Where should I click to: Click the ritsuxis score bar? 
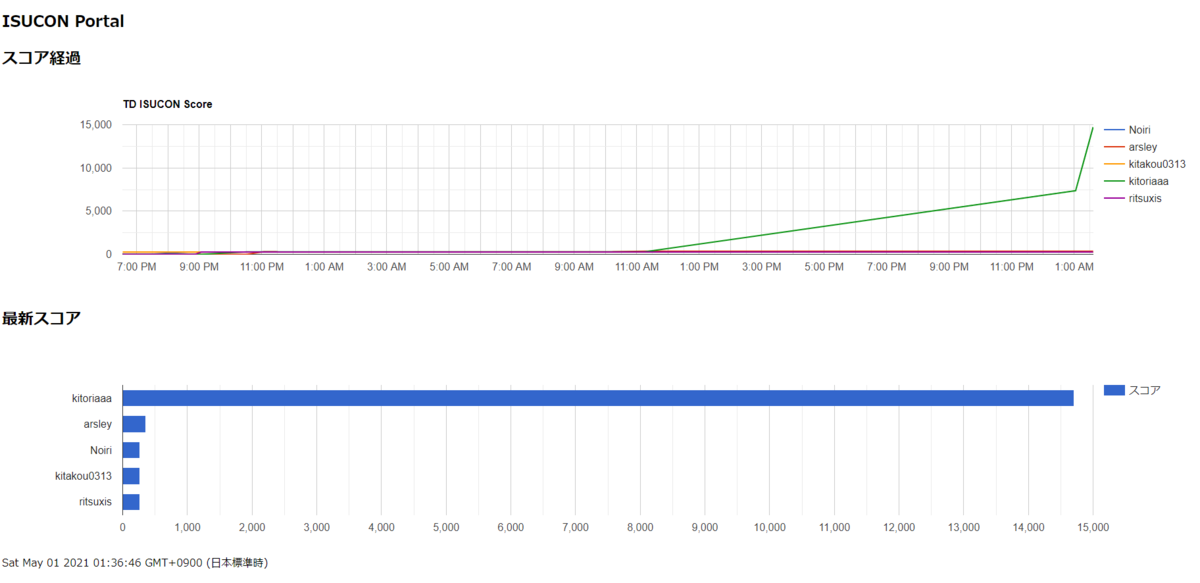tap(131, 502)
